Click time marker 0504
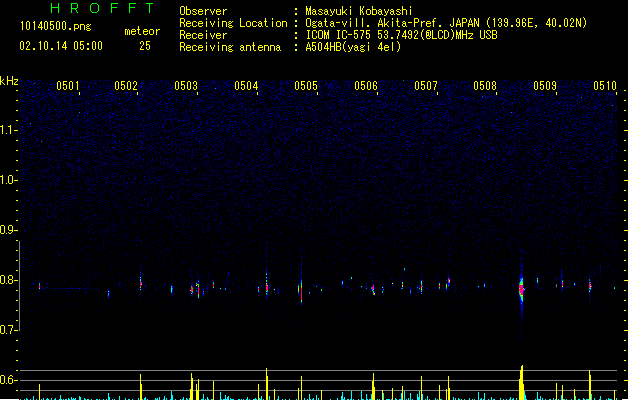 [x=246, y=86]
